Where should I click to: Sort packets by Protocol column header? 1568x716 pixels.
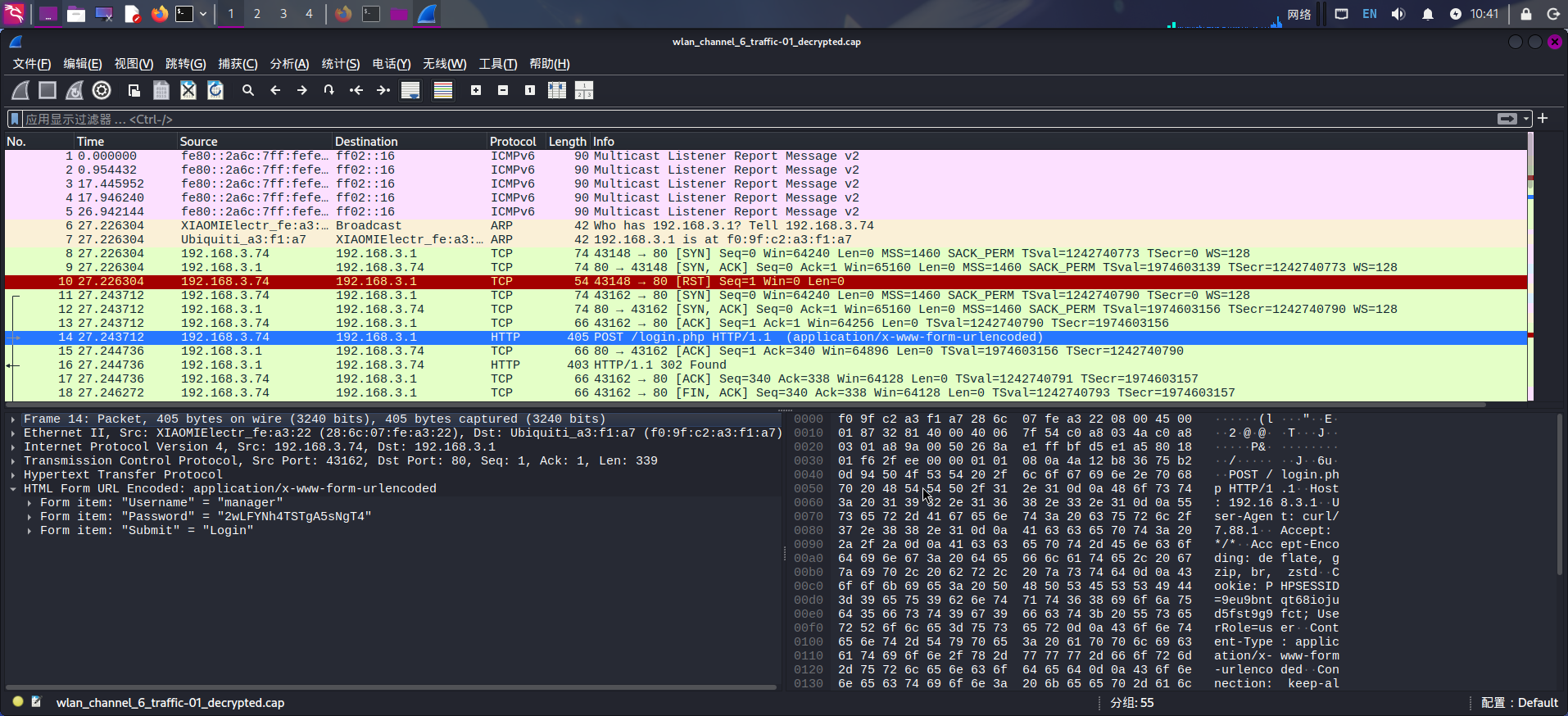click(516, 142)
